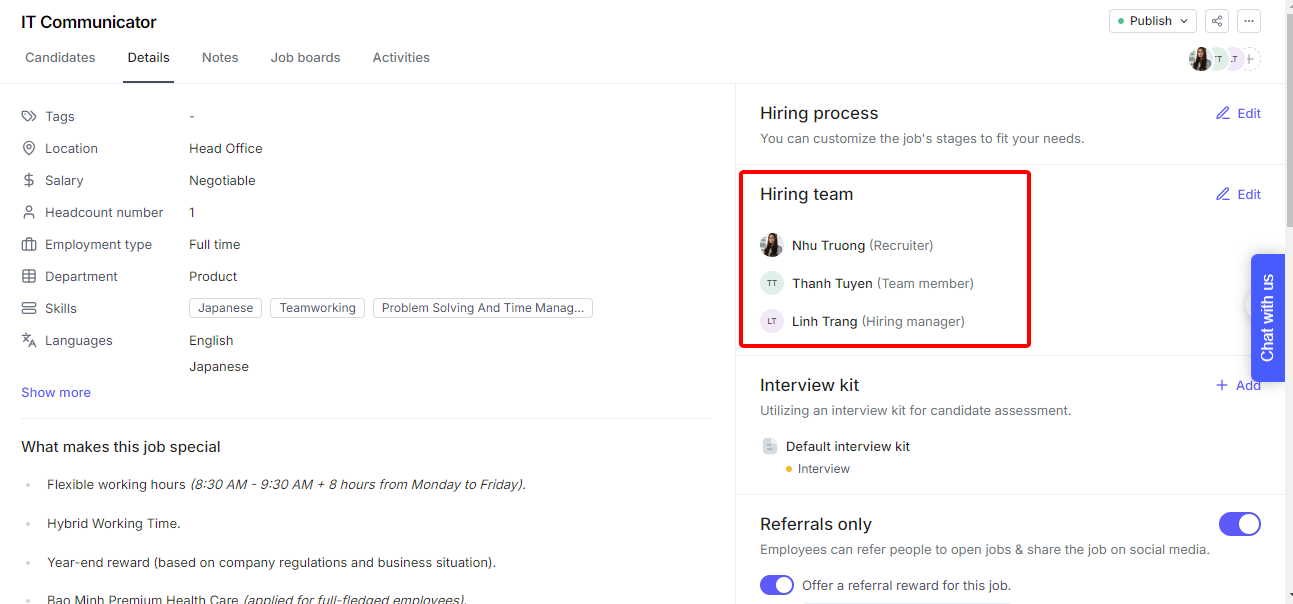
Task: Click the Headcount number value 1
Action: [192, 212]
